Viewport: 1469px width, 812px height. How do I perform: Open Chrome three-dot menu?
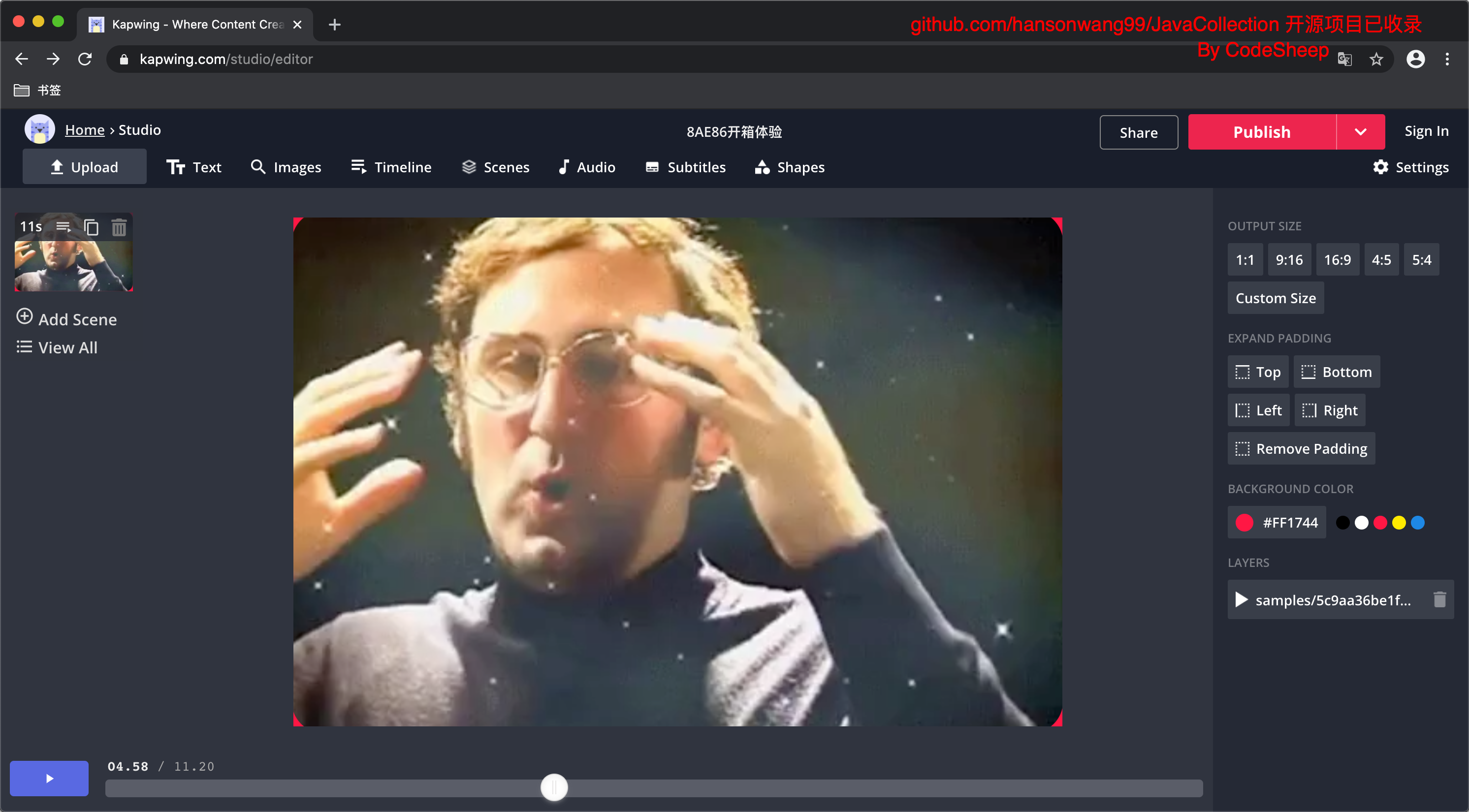coord(1447,59)
